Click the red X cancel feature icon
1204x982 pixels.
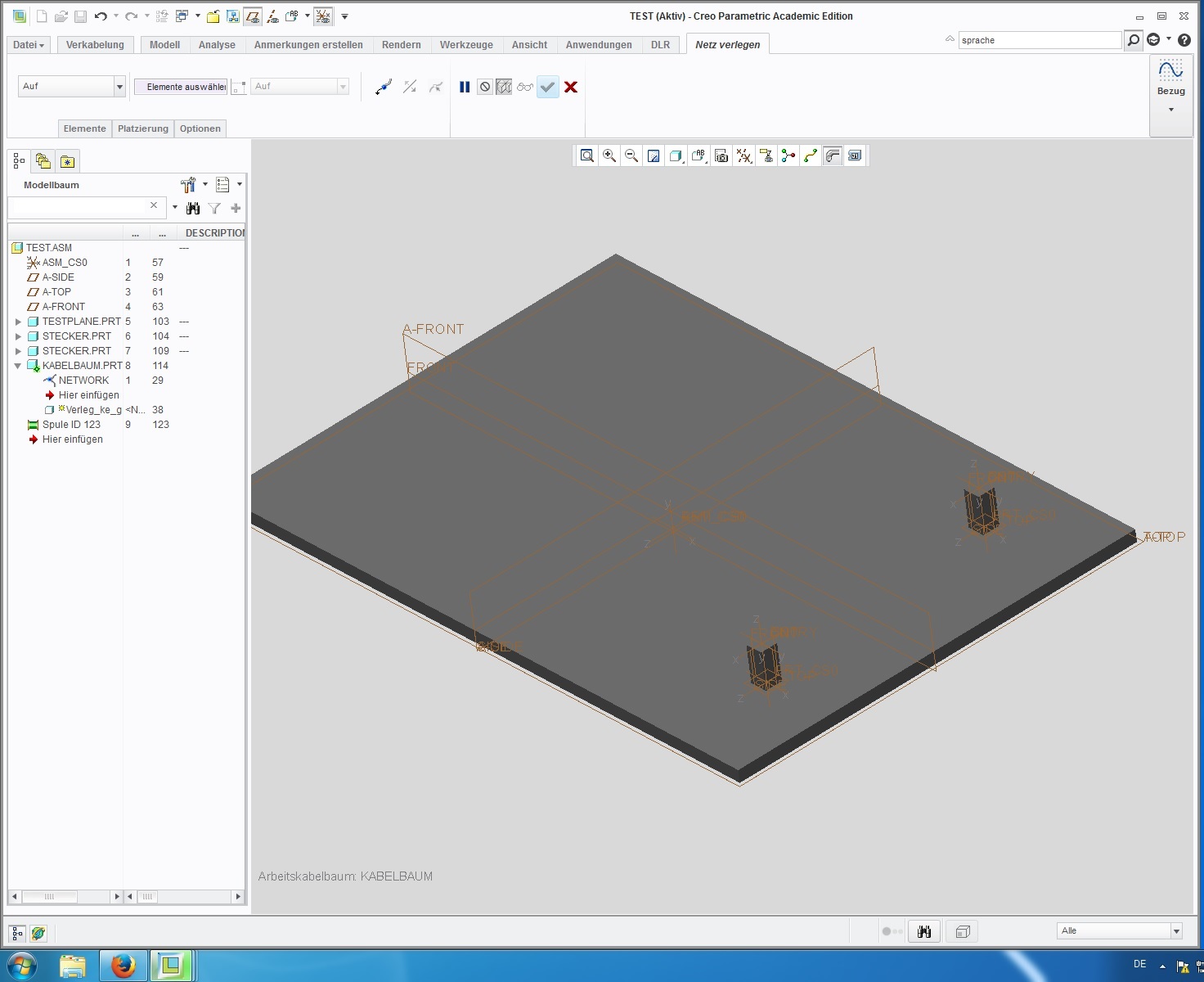pyautogui.click(x=571, y=87)
